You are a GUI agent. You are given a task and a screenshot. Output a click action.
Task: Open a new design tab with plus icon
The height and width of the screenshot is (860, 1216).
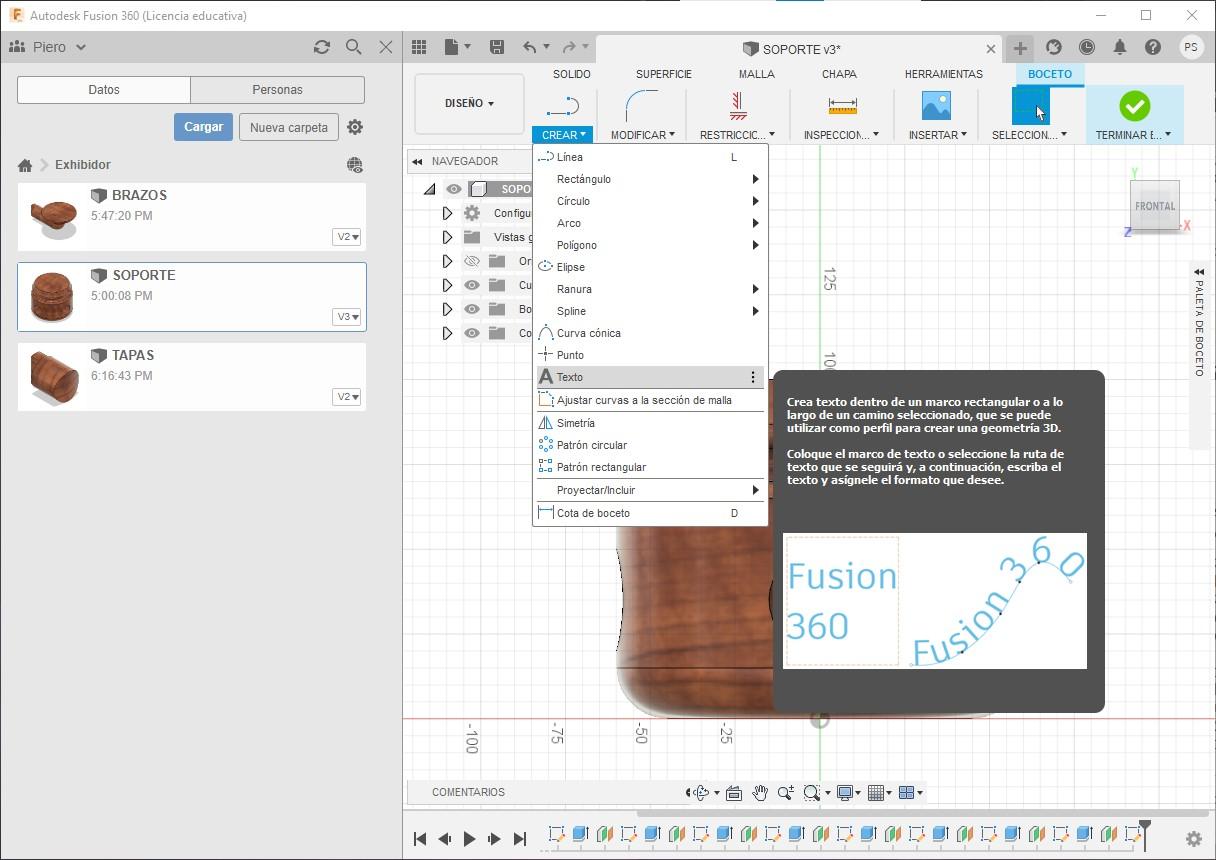1020,47
